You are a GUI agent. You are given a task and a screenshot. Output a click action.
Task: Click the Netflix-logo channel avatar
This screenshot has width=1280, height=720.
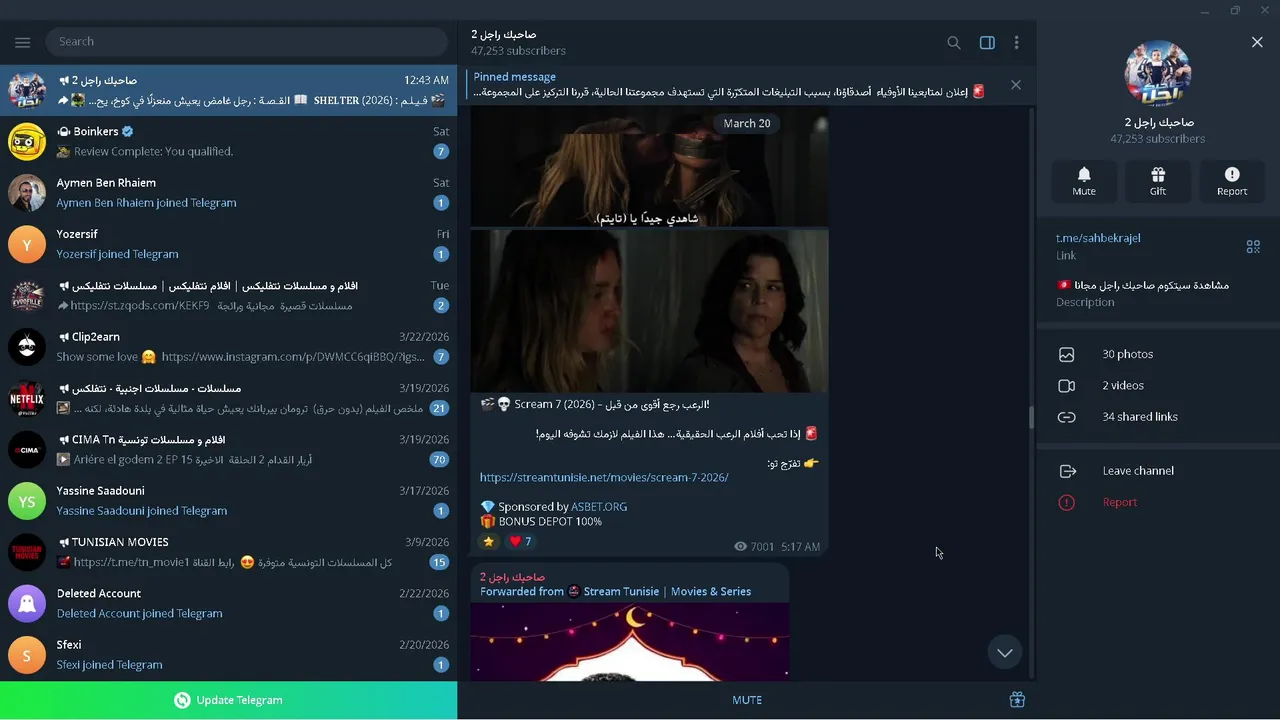point(27,398)
